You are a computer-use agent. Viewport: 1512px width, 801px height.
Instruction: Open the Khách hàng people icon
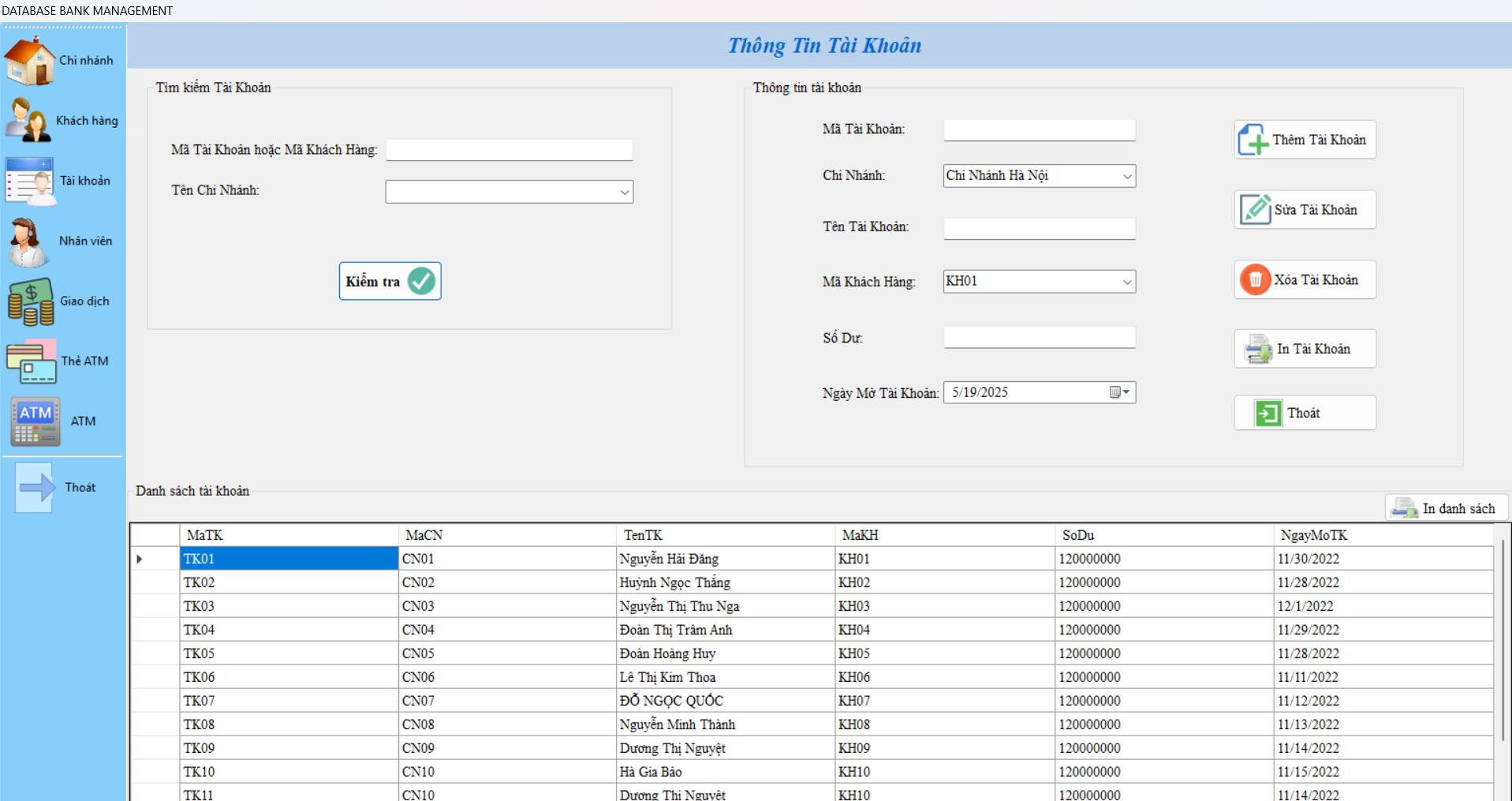(28, 121)
